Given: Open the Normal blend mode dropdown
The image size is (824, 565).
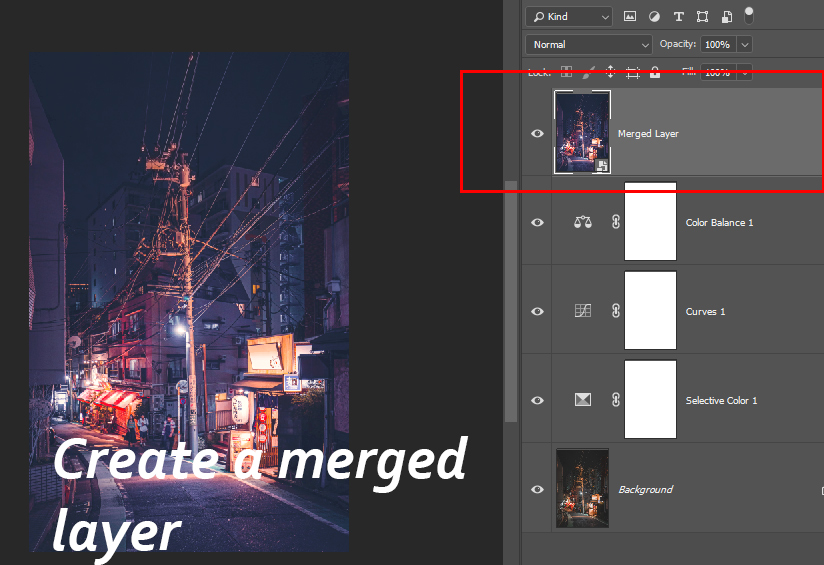Looking at the screenshot, I should [x=589, y=44].
